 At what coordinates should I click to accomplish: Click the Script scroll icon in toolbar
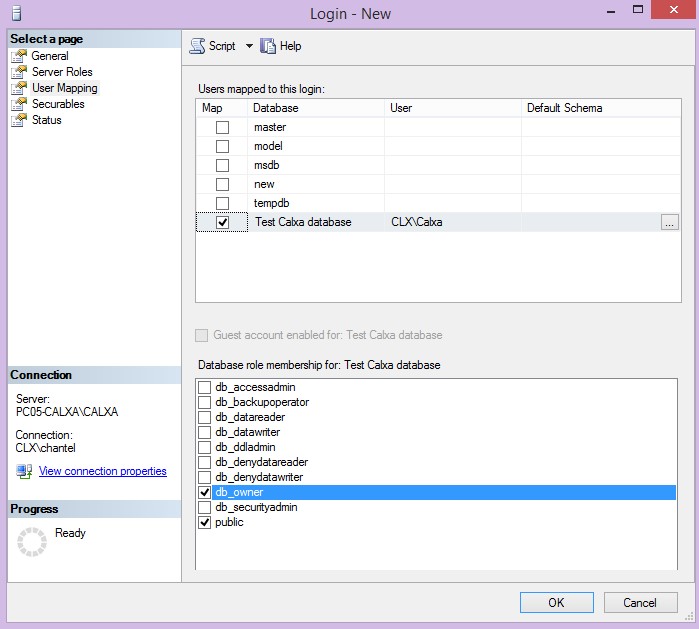(x=197, y=46)
